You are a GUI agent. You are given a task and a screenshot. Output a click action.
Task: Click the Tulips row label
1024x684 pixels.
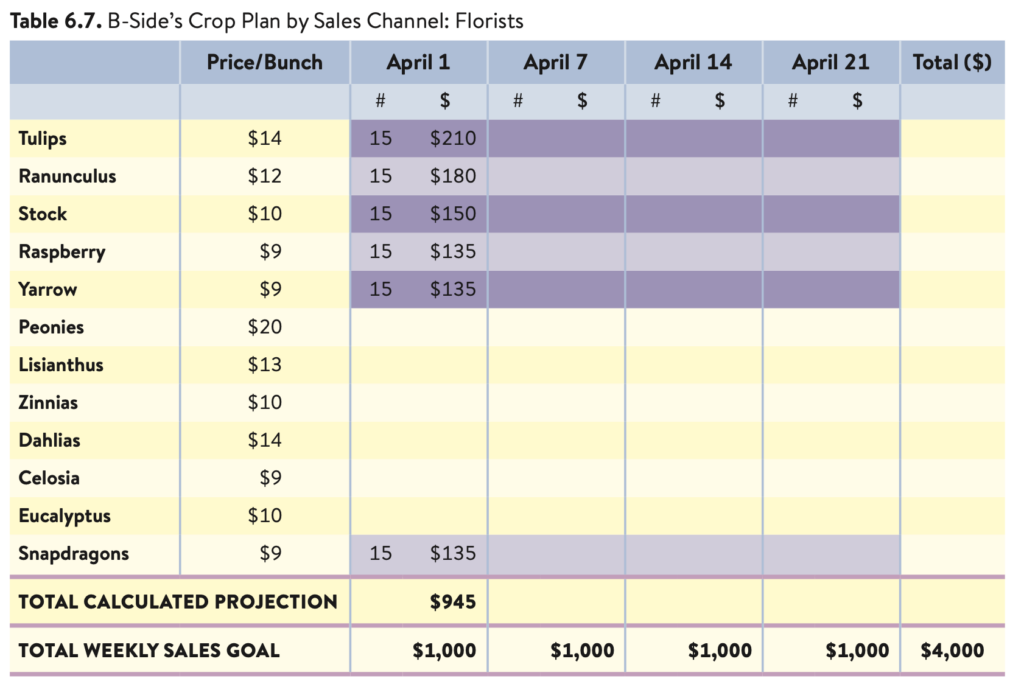click(42, 138)
